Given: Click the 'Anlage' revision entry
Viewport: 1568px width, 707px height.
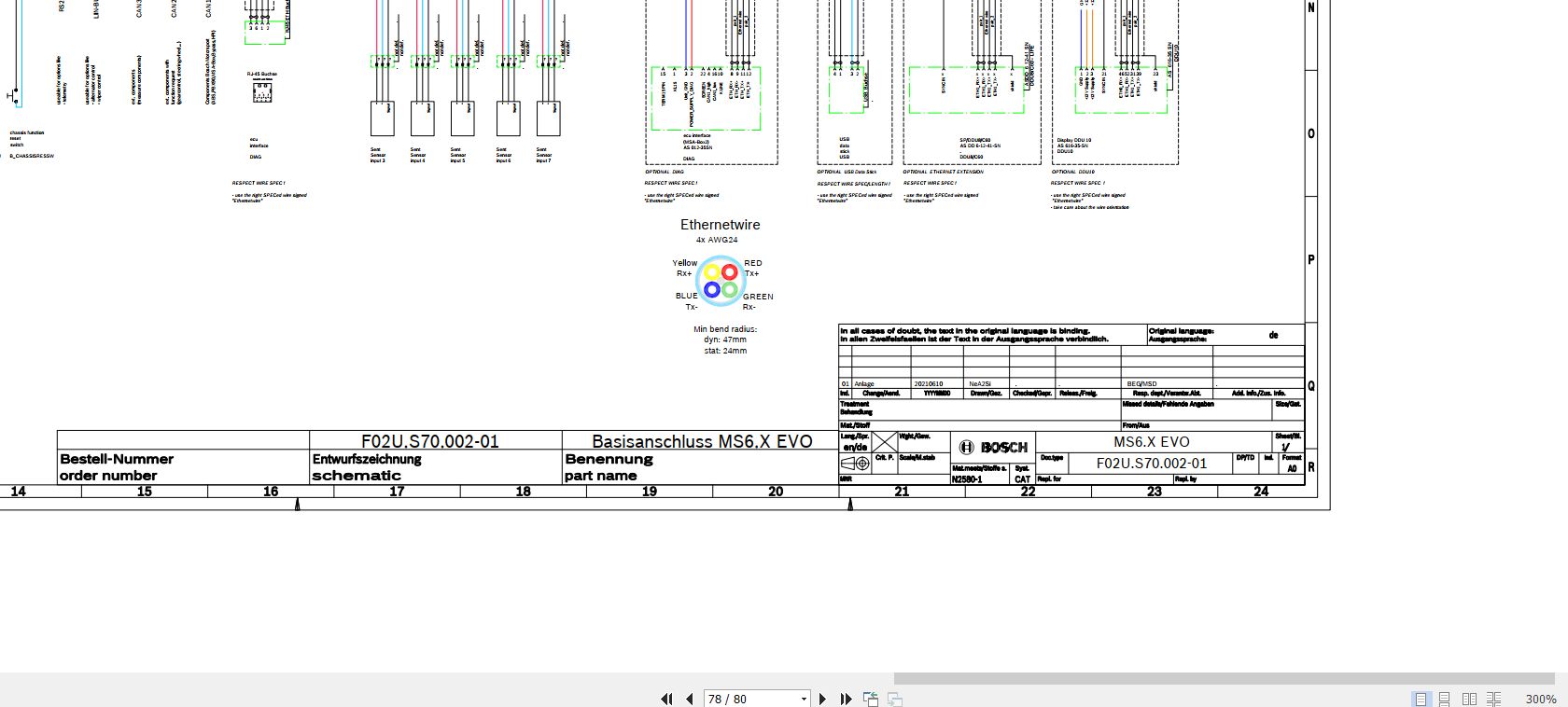Looking at the screenshot, I should [x=864, y=384].
